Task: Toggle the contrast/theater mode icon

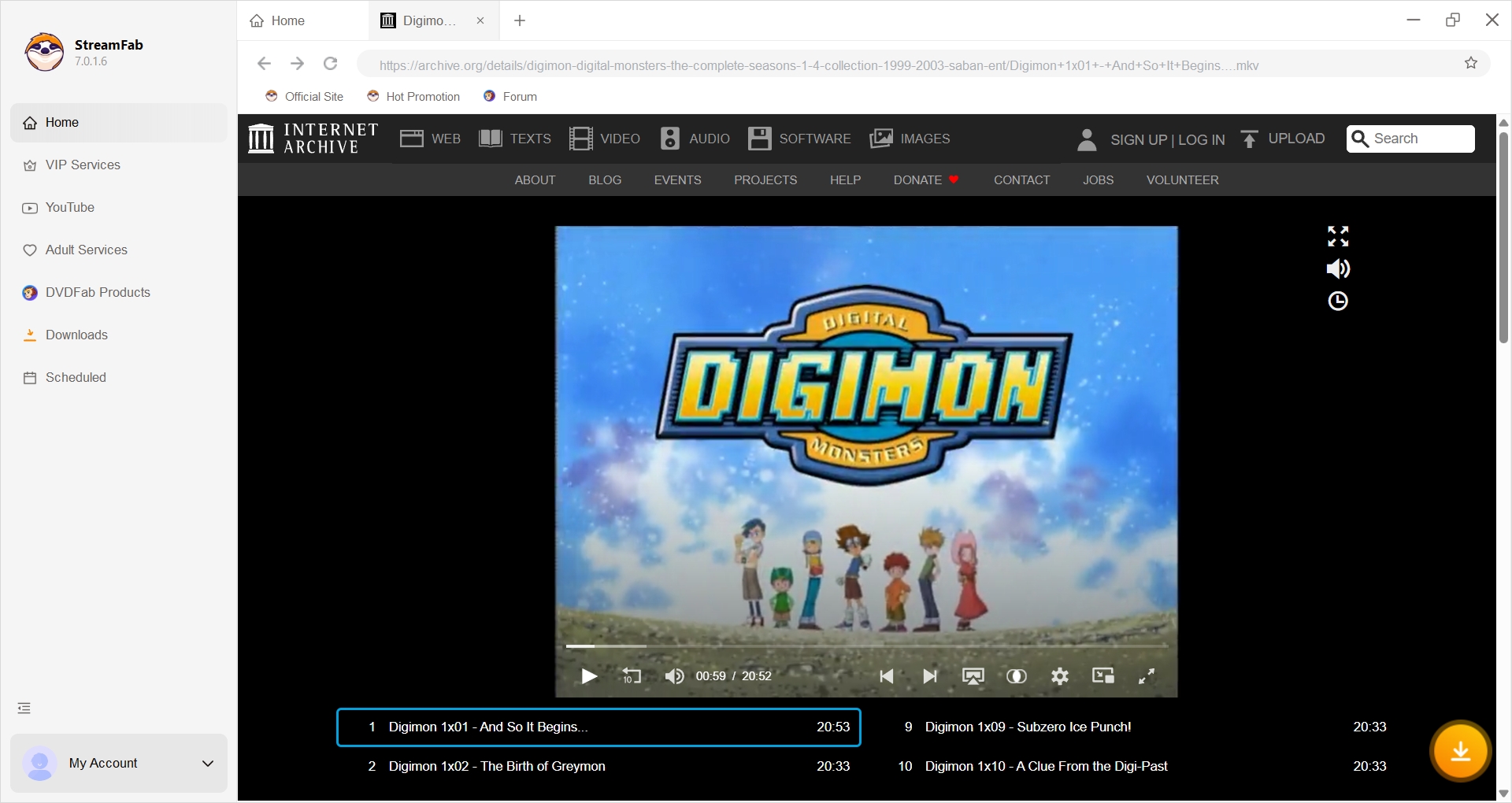Action: 1017,676
